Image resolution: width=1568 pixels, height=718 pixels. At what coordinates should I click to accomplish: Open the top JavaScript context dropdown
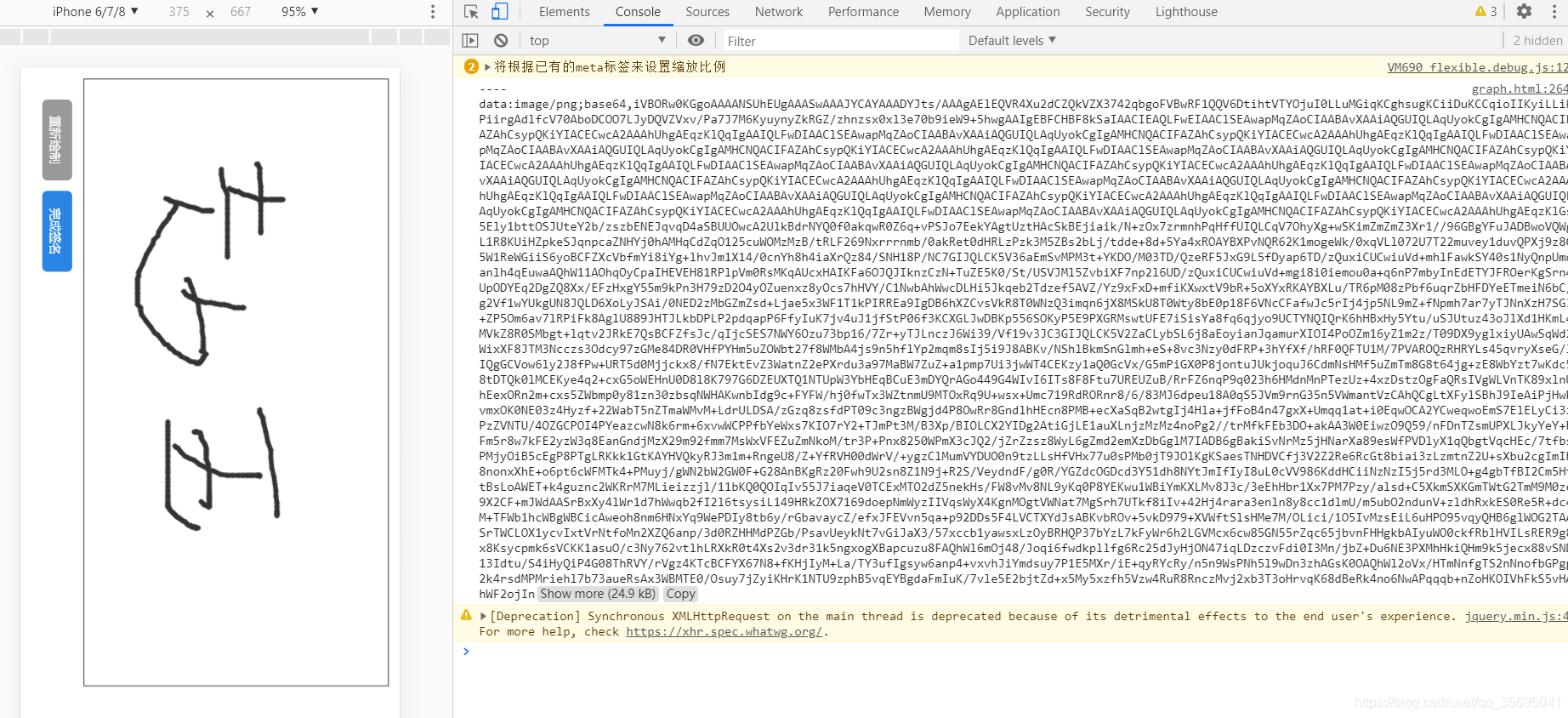point(598,40)
